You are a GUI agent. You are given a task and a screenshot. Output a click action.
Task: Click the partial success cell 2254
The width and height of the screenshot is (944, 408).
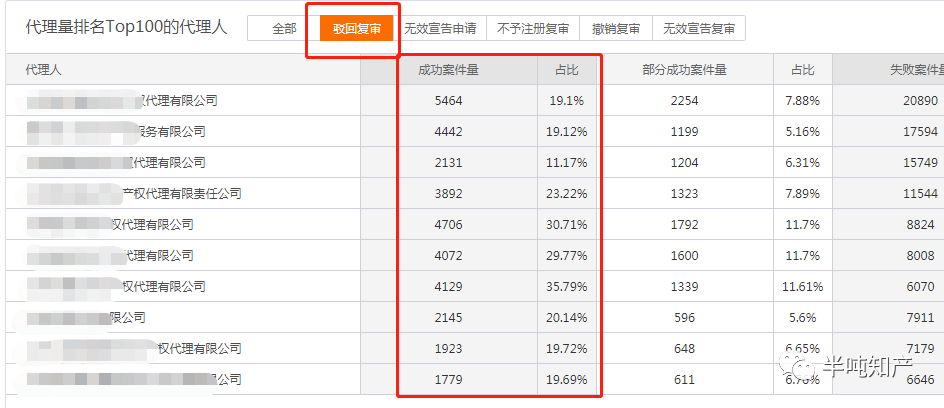click(x=684, y=101)
